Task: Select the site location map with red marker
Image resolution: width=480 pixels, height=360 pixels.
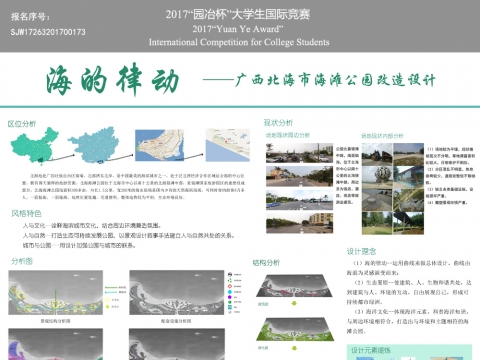Action: coord(228,145)
